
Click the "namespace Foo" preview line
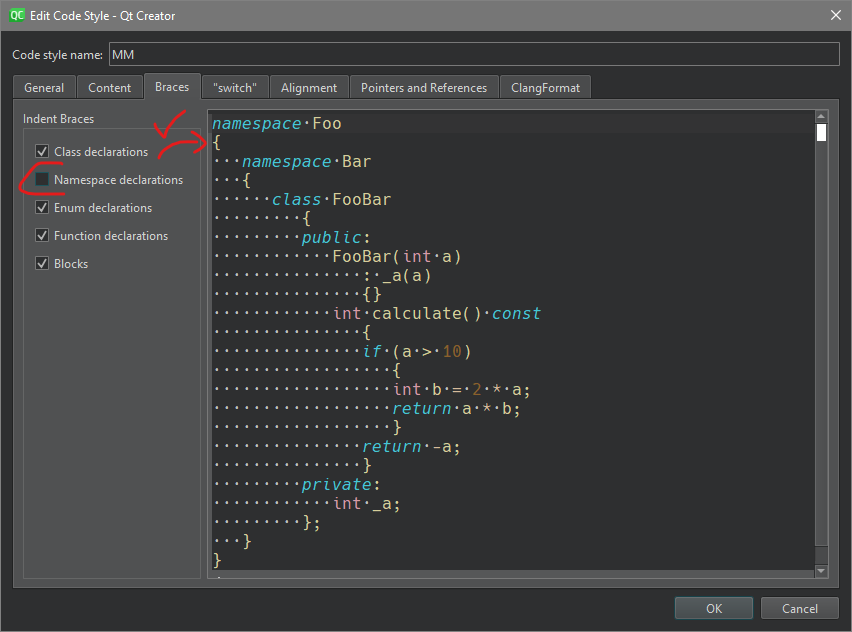[x=277, y=123]
